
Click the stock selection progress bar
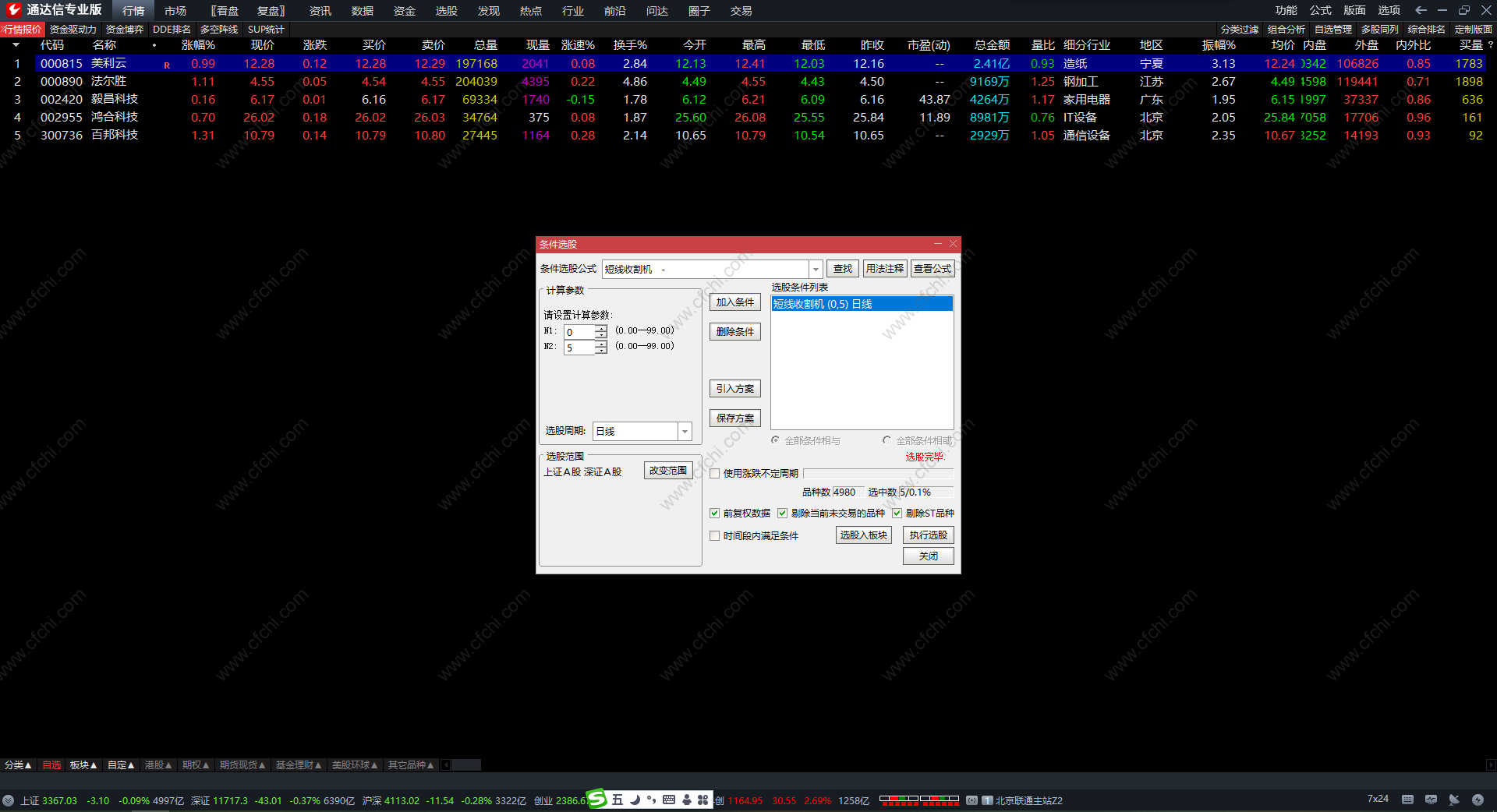tap(878, 473)
